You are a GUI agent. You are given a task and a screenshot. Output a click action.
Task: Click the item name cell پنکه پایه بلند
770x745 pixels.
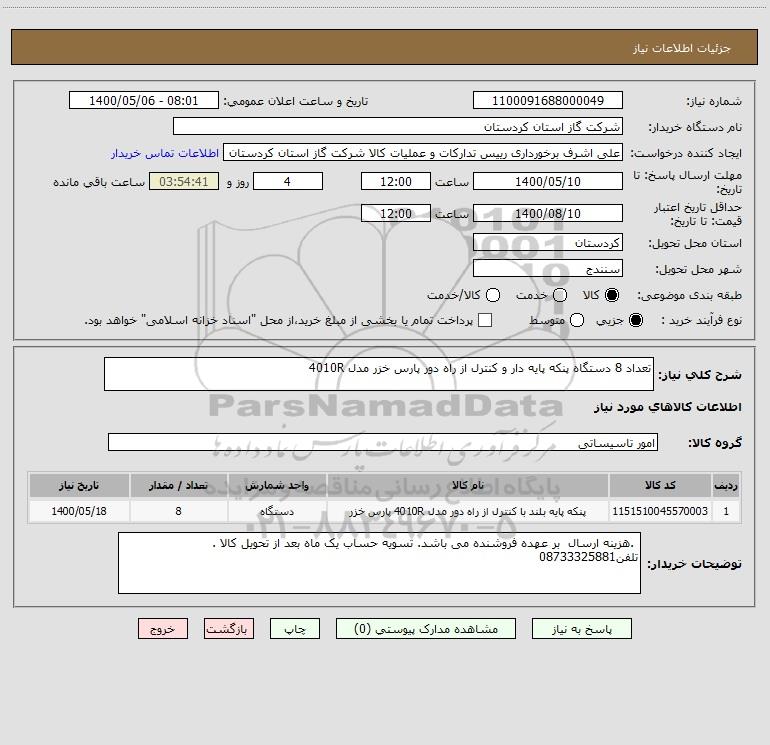click(x=468, y=511)
